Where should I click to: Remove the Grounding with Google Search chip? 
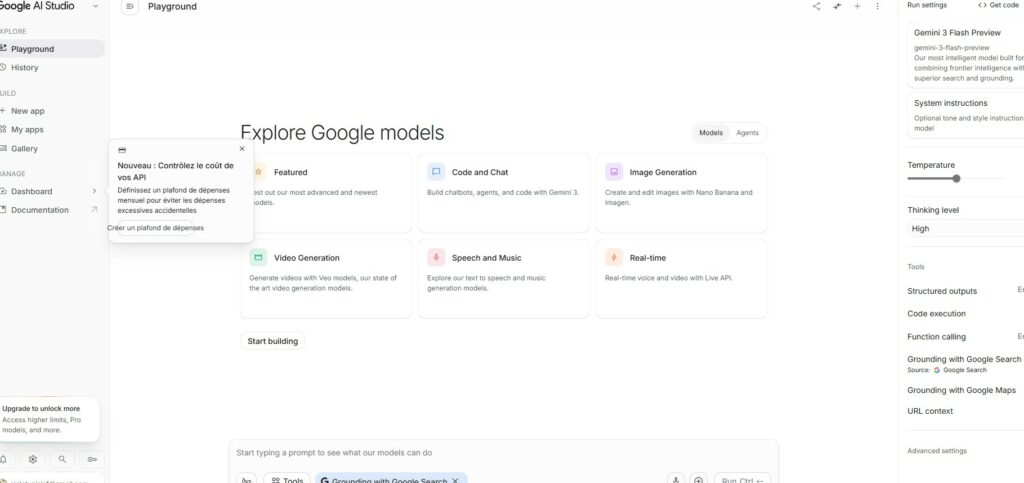tap(455, 480)
